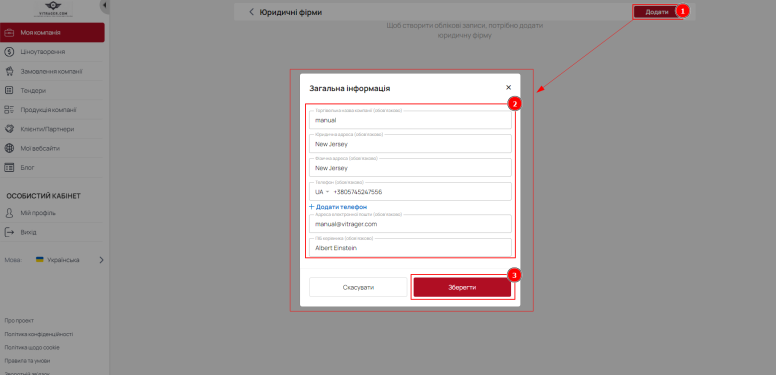
Task: Click the legal address field
Action: [x=410, y=144]
